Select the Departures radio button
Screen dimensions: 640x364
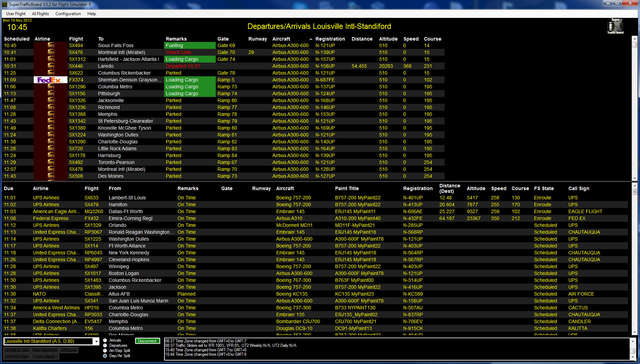105,346
